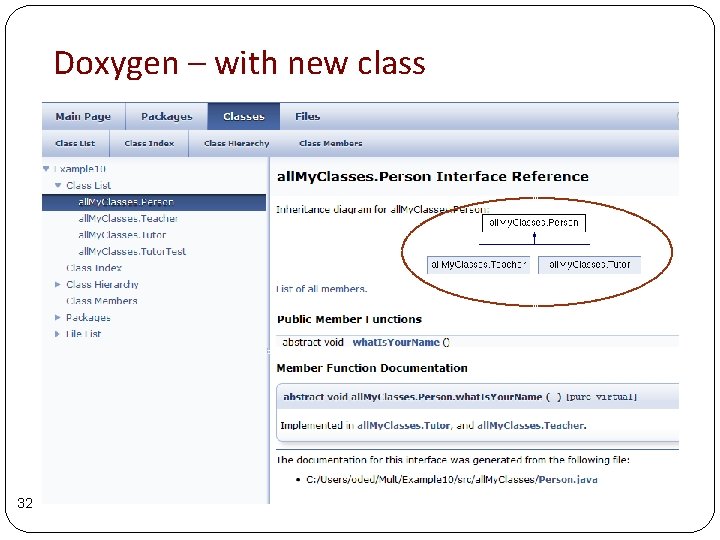Open the Class Members sub-tab
Screen dimensions: 720x540
331,143
